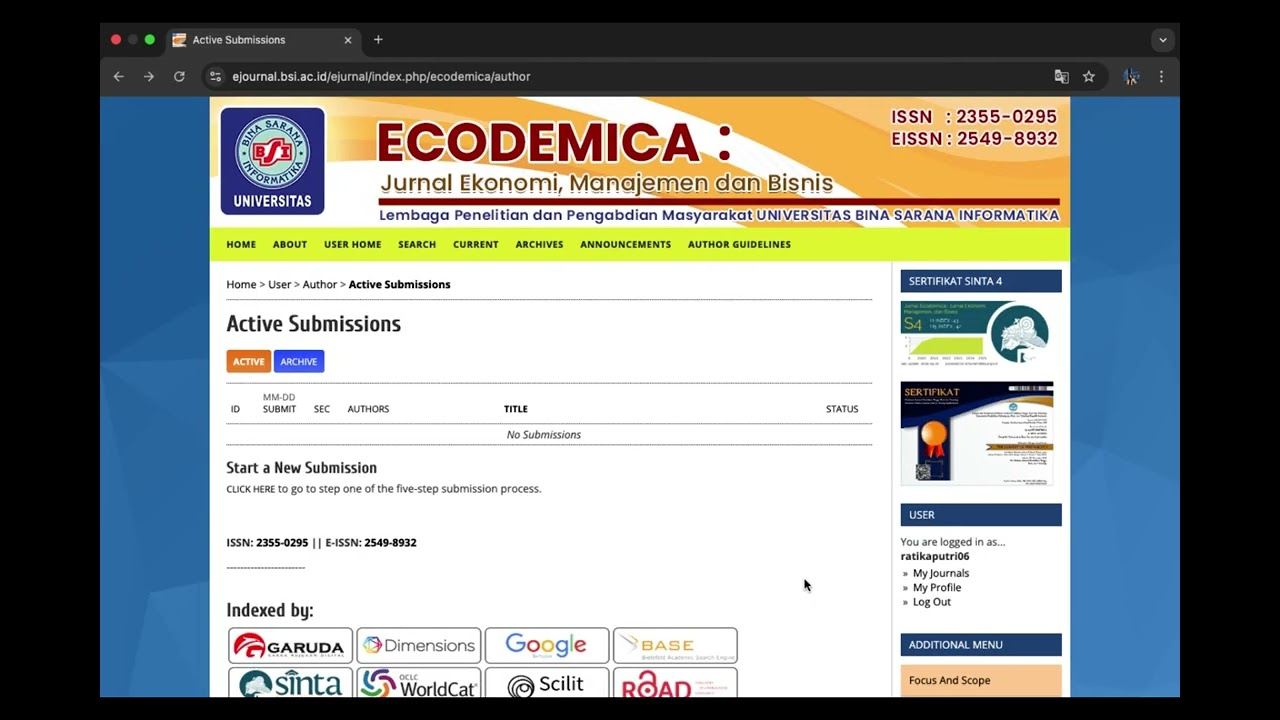Click the SUBMIT column header
The height and width of the screenshot is (720, 1280).
(279, 409)
